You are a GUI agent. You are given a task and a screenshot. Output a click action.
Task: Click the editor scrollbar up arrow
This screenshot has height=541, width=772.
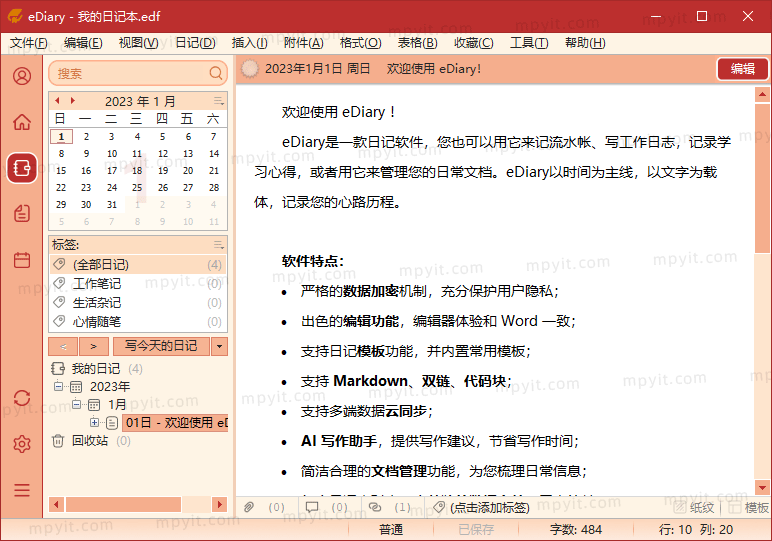click(762, 94)
